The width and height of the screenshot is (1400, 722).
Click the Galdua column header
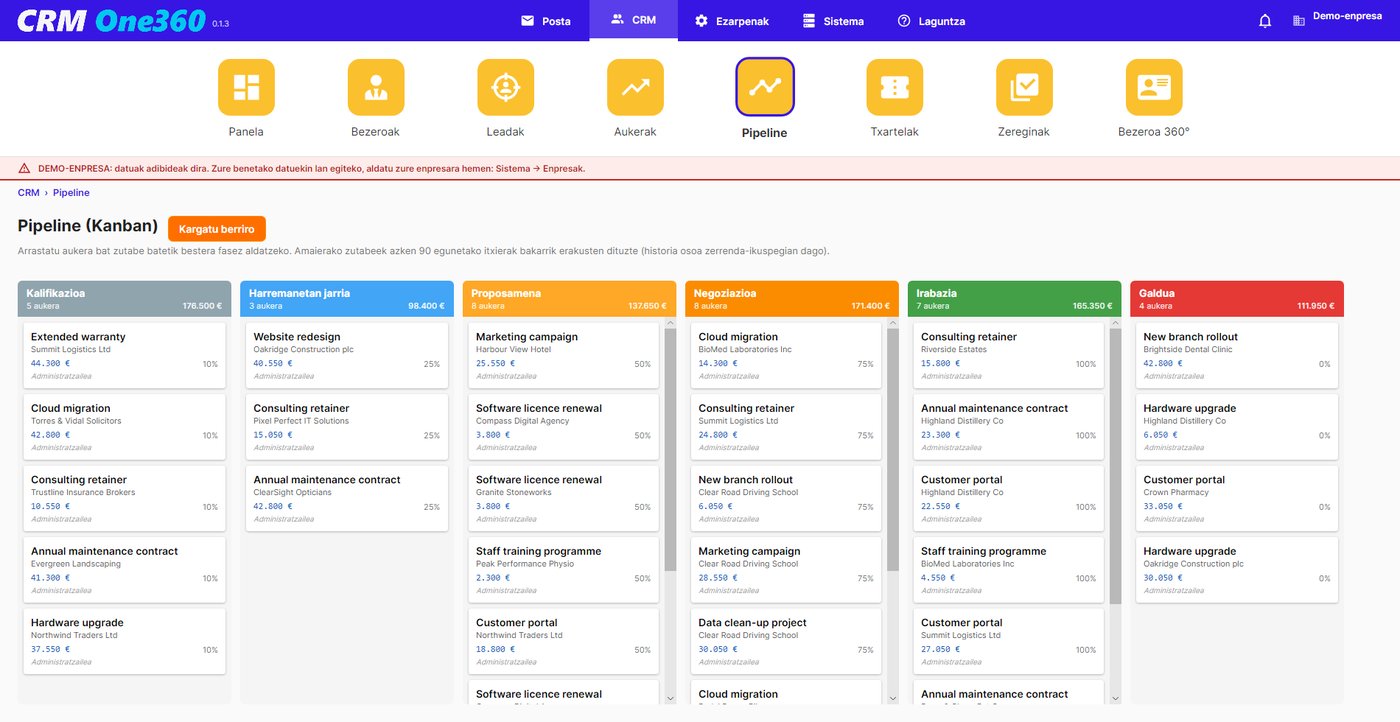pos(1237,299)
